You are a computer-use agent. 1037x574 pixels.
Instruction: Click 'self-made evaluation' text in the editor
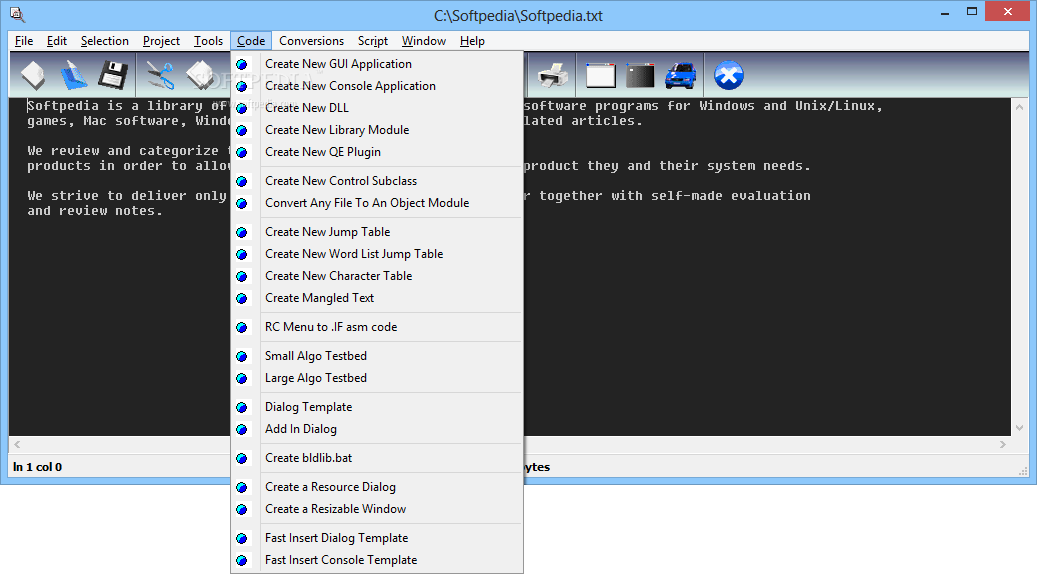coord(731,196)
